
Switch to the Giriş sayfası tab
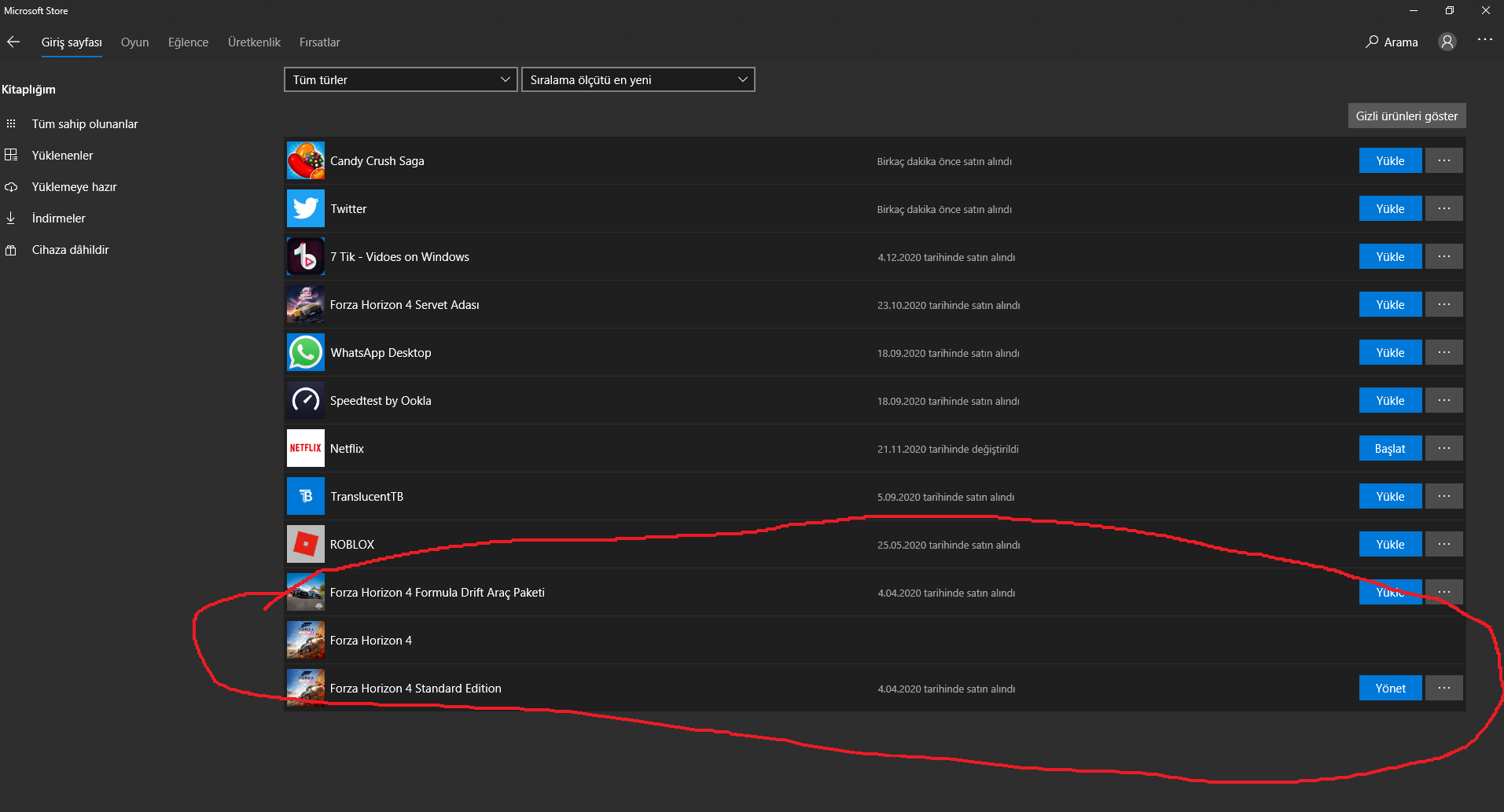(x=72, y=42)
